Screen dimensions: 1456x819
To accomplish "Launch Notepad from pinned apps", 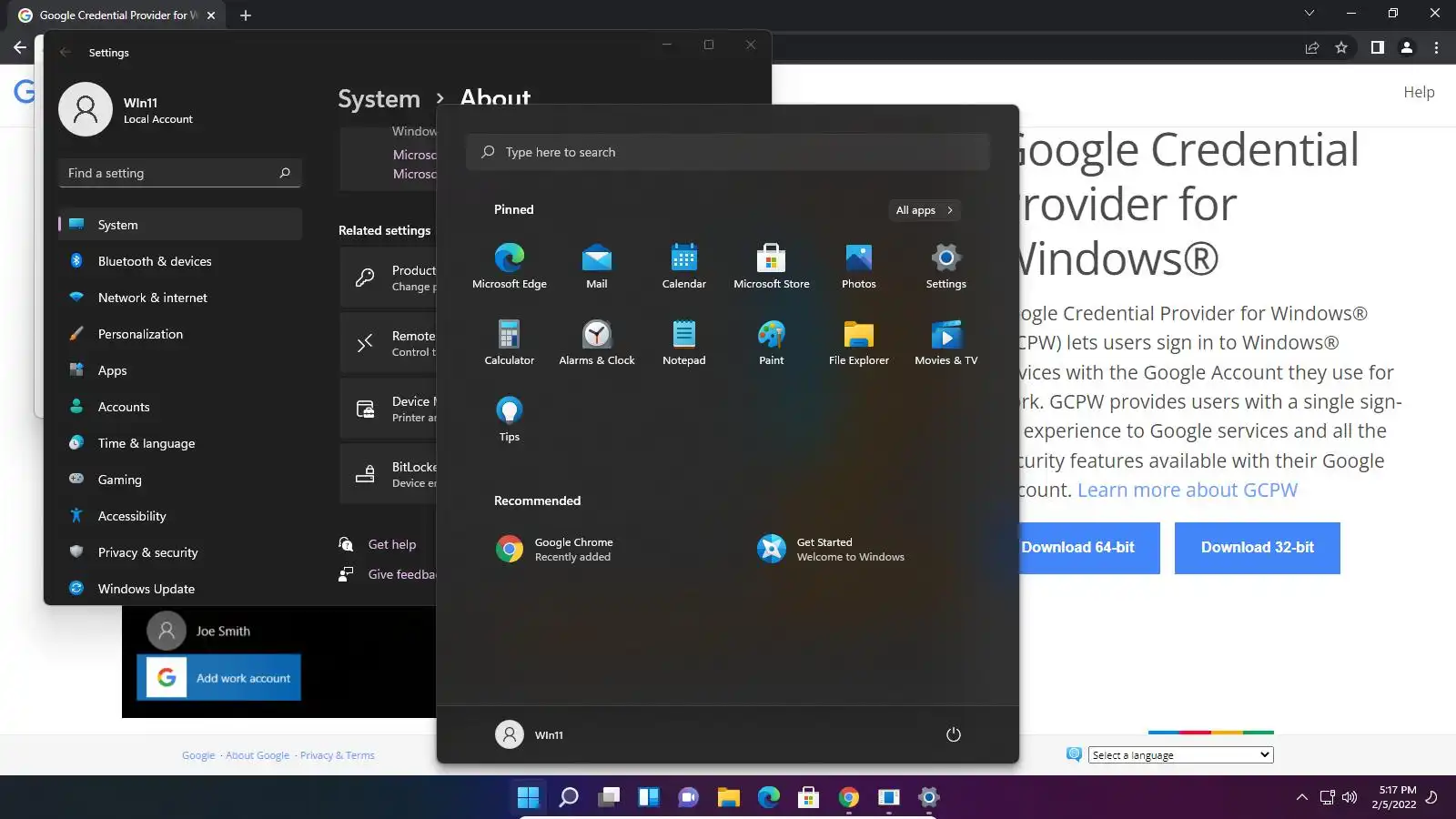I will tap(684, 342).
